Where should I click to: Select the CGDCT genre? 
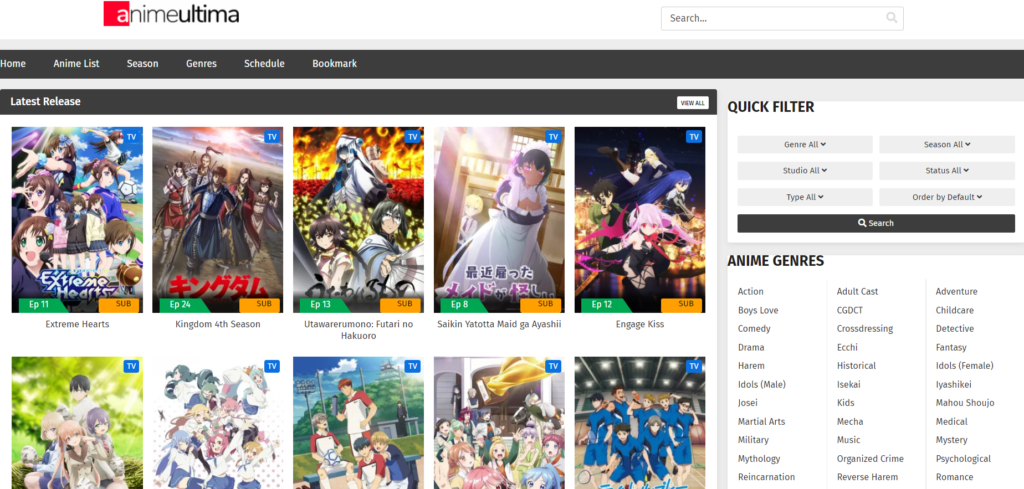click(850, 310)
